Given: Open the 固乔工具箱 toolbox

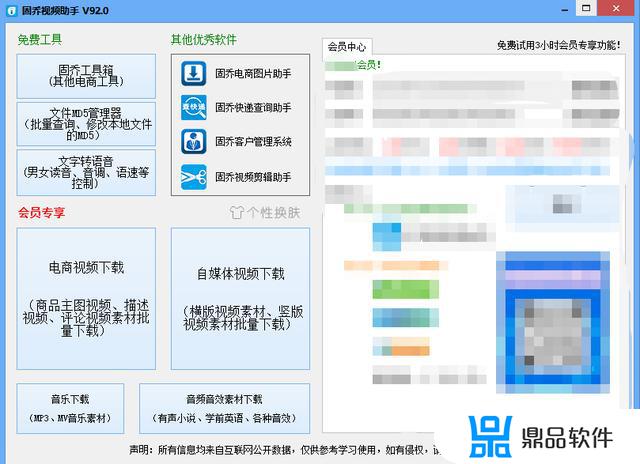Looking at the screenshot, I should pyautogui.click(x=86, y=76).
